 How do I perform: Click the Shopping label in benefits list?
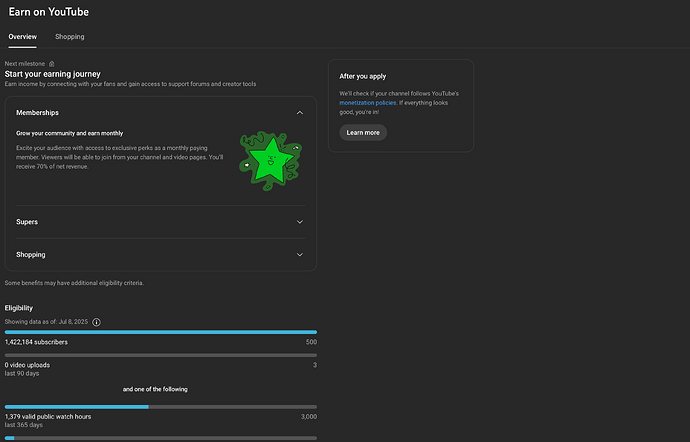pos(31,255)
